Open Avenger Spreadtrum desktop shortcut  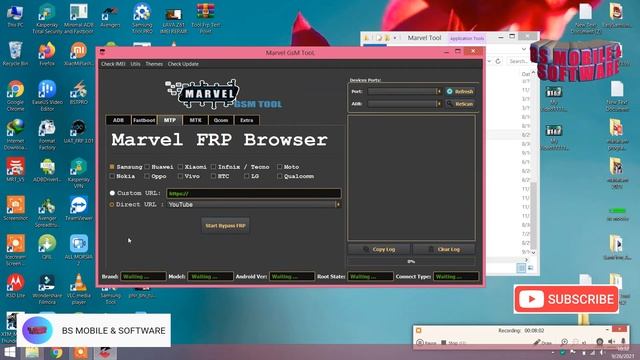[x=47, y=212]
